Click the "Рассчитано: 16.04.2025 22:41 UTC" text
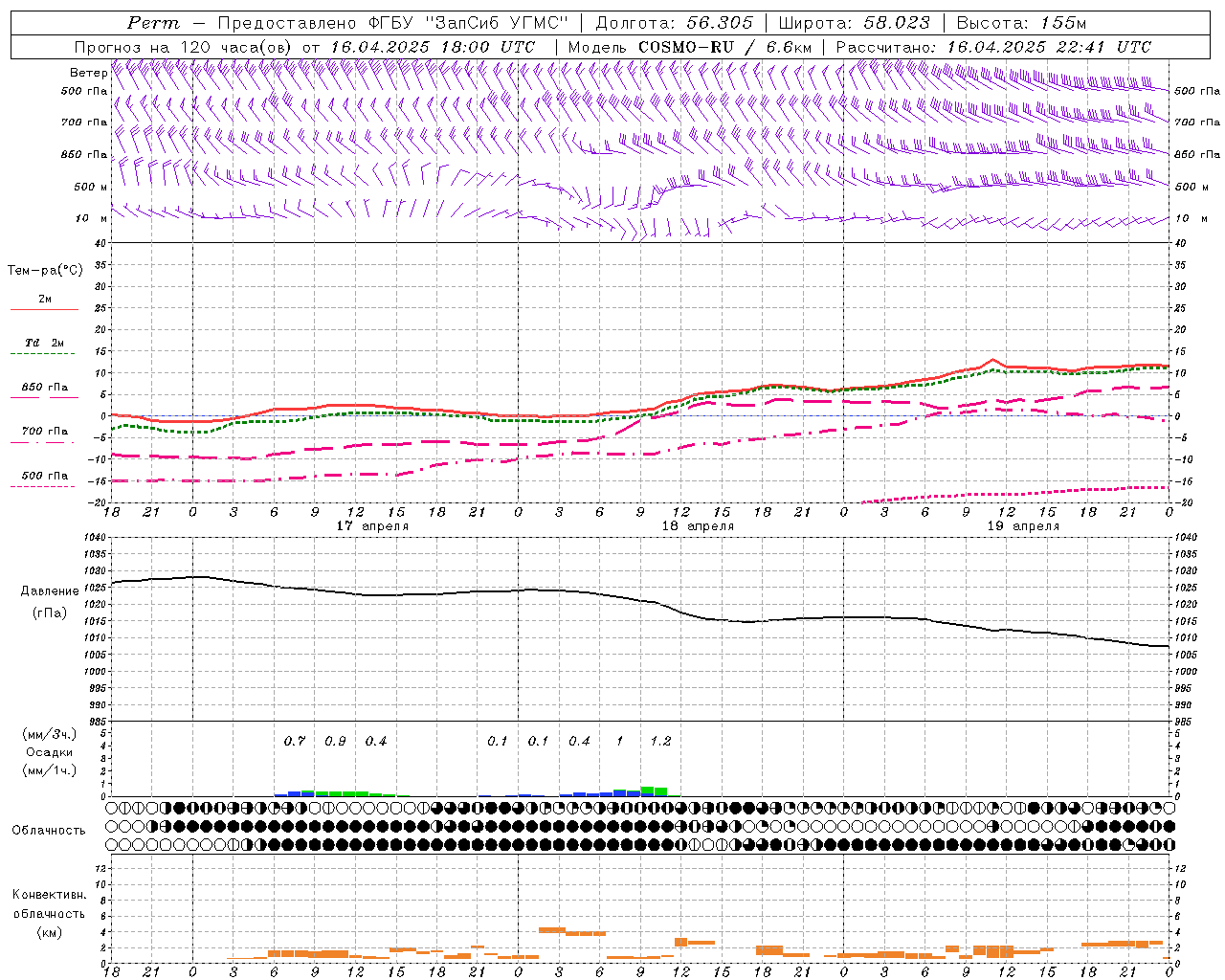 [993, 47]
